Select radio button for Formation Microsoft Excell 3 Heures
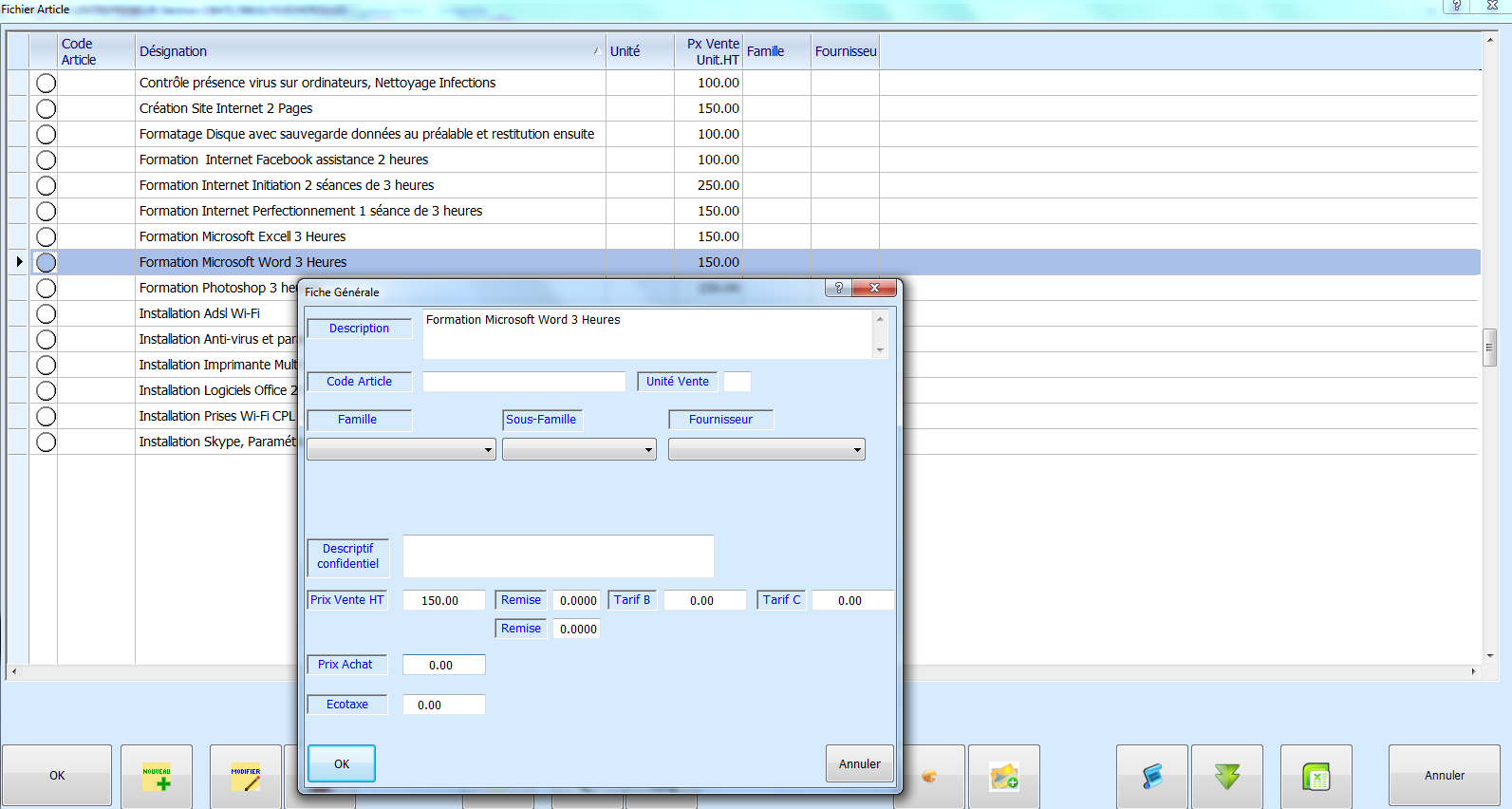The height and width of the screenshot is (809, 1512). point(46,237)
